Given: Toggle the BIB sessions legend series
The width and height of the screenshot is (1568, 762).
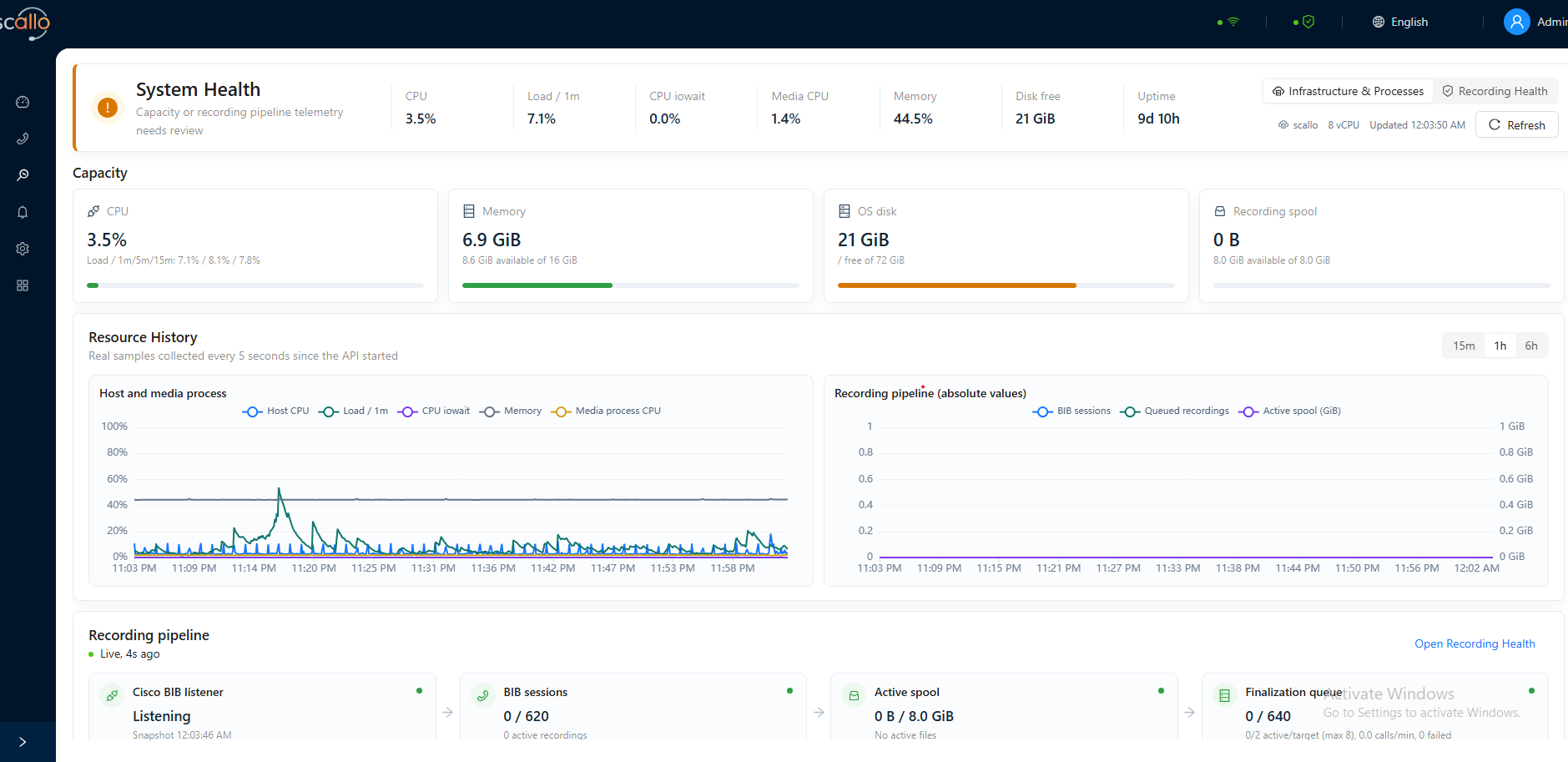Looking at the screenshot, I should tap(1071, 411).
